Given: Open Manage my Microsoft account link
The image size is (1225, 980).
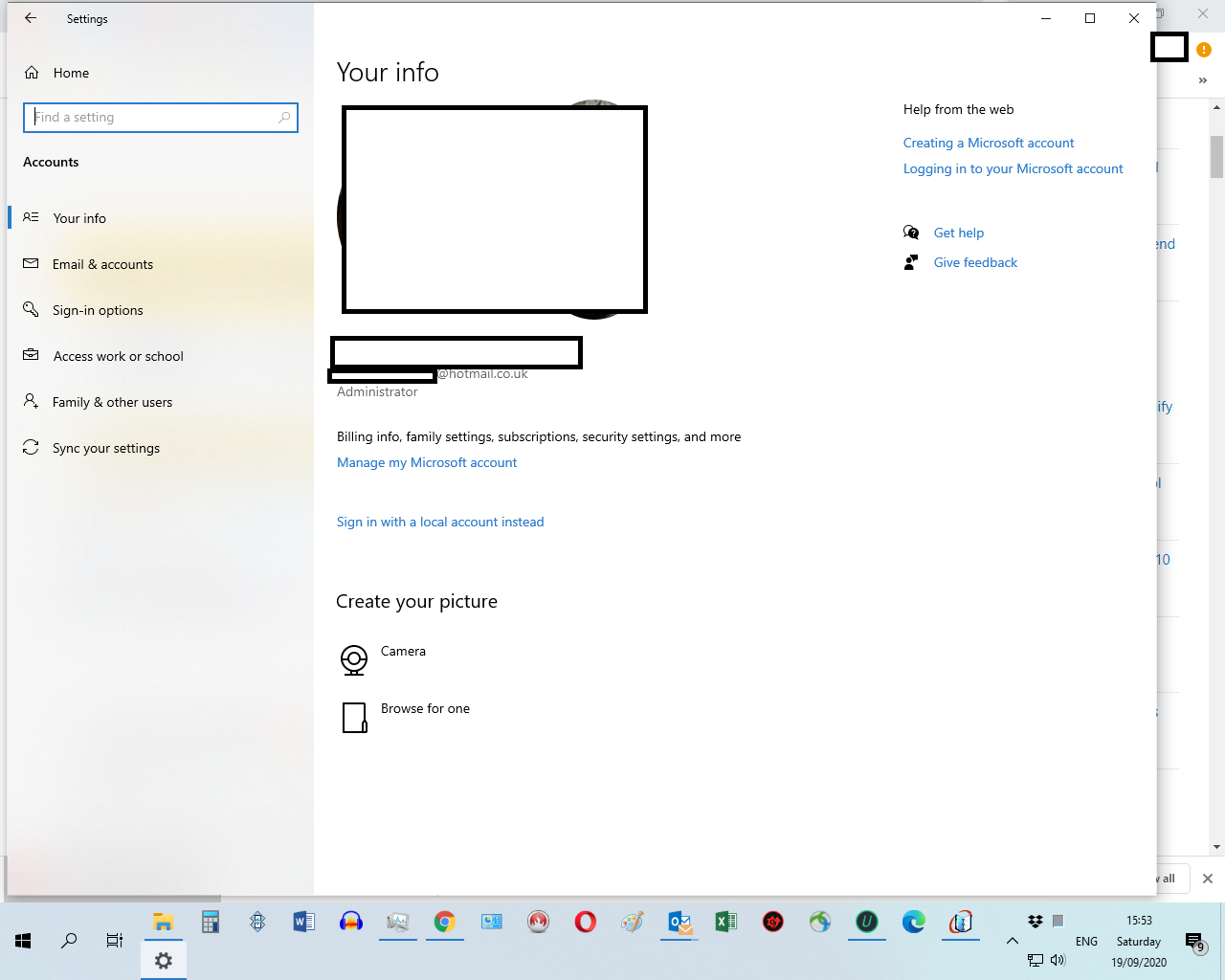Looking at the screenshot, I should coord(427,462).
